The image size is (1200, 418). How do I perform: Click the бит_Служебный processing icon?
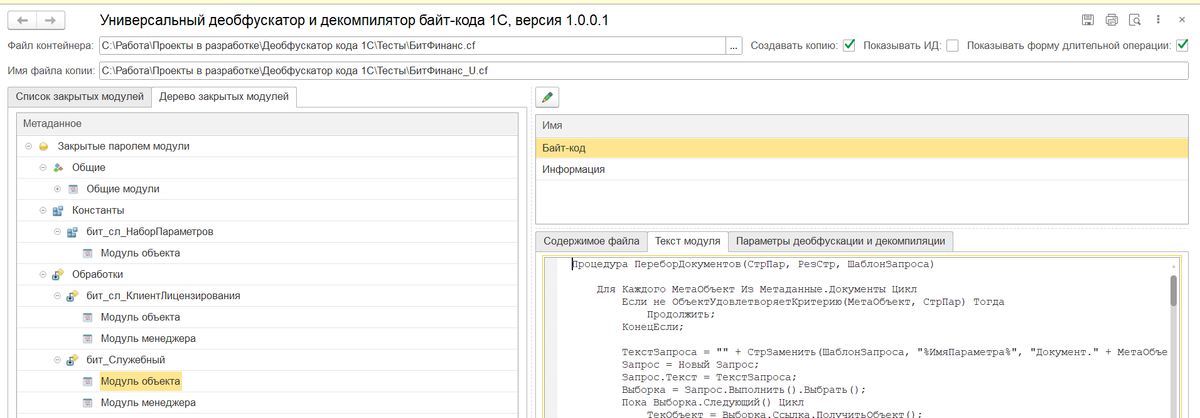[x=72, y=360]
